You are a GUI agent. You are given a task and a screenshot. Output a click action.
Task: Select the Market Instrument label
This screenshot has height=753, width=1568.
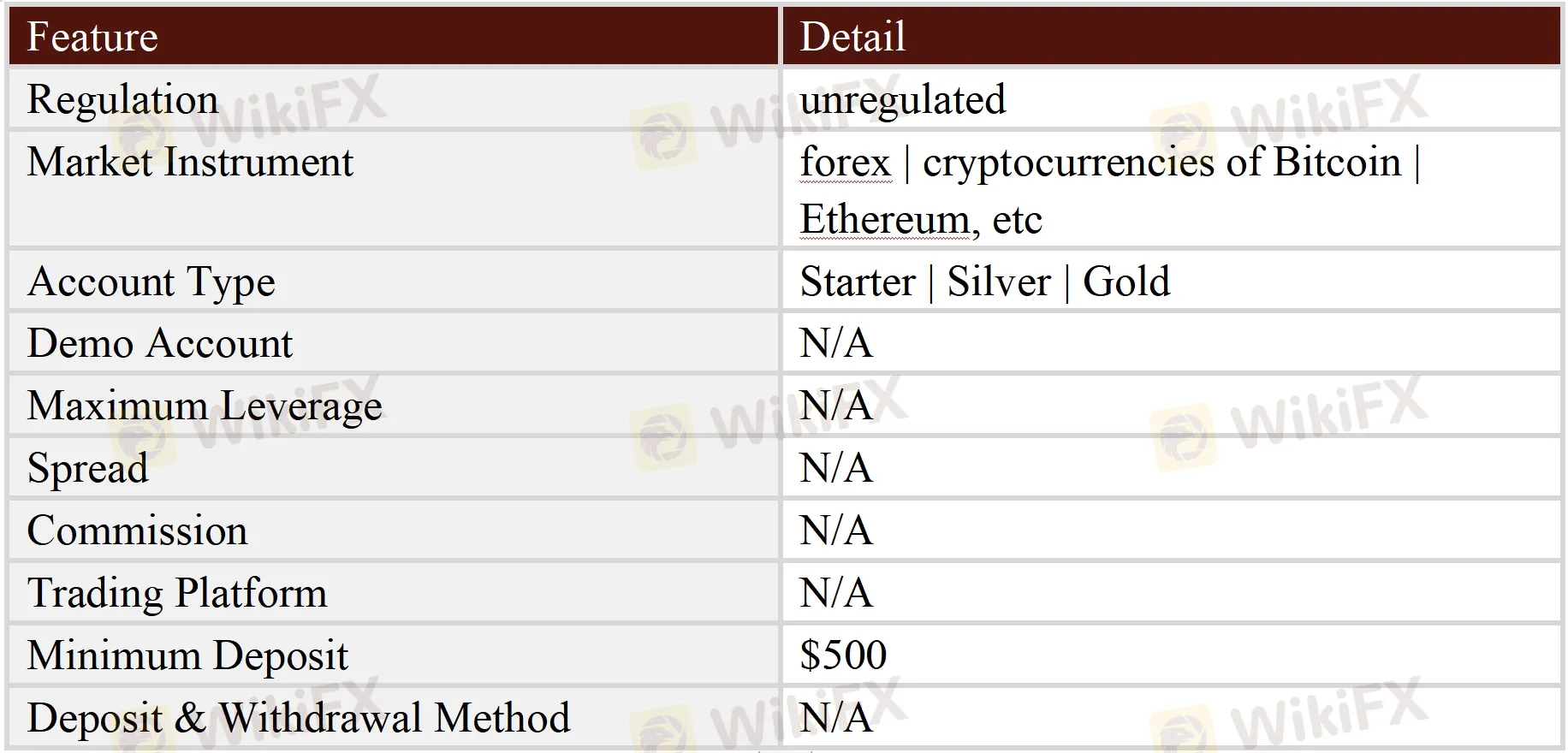(x=190, y=162)
